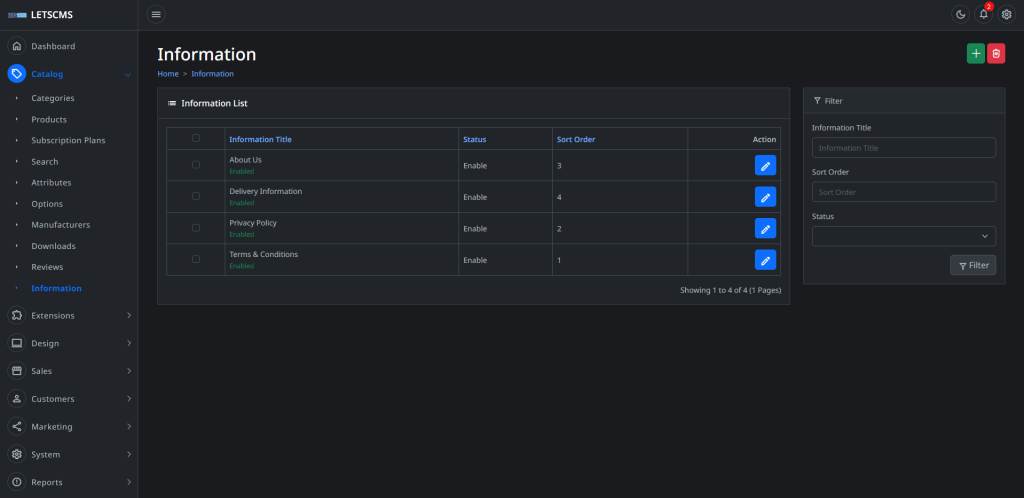Switch to dark mode with moon icon
The width and height of the screenshot is (1024, 498).
[x=960, y=14]
